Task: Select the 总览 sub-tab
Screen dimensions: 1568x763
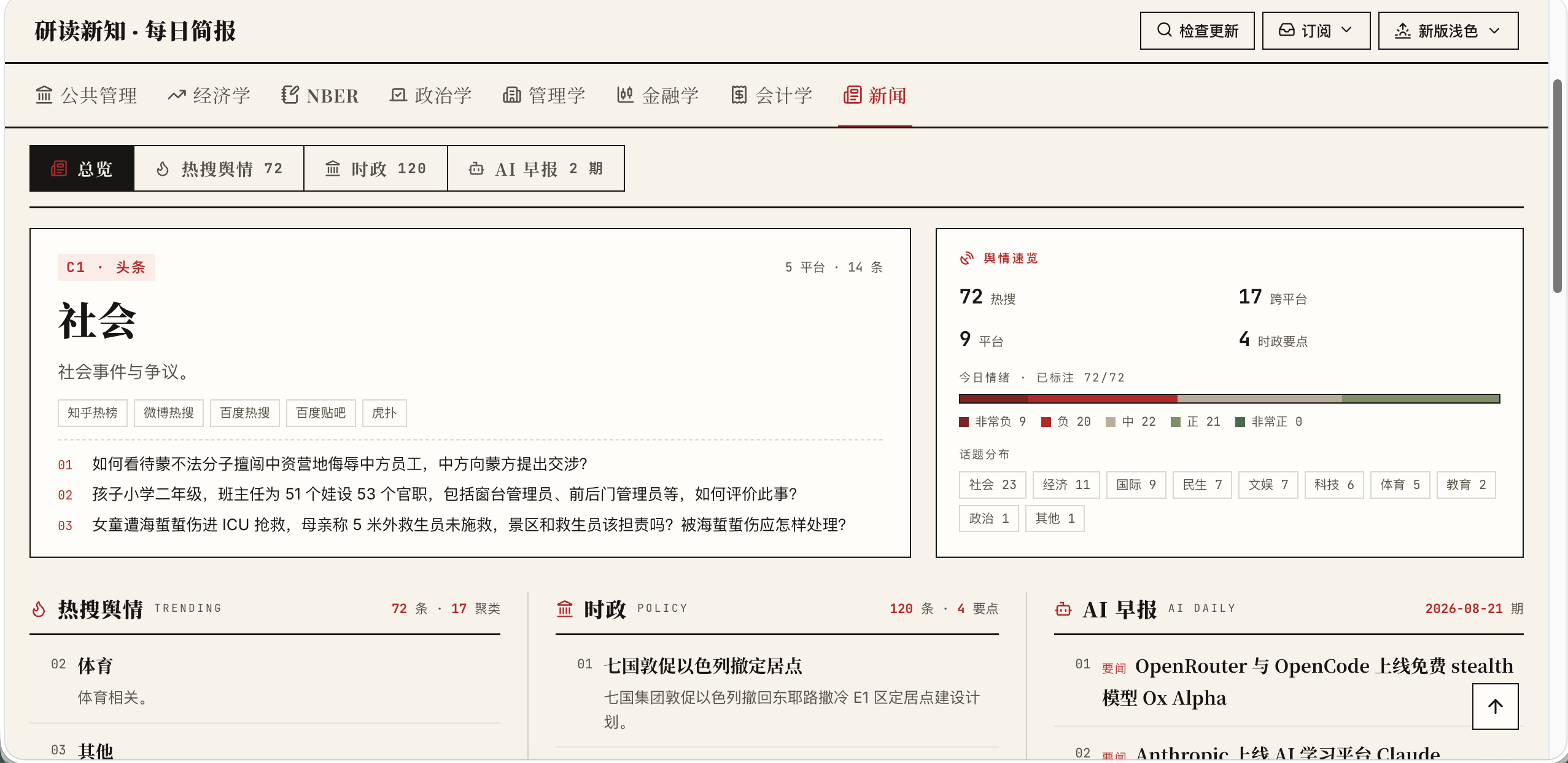Action: [x=82, y=168]
